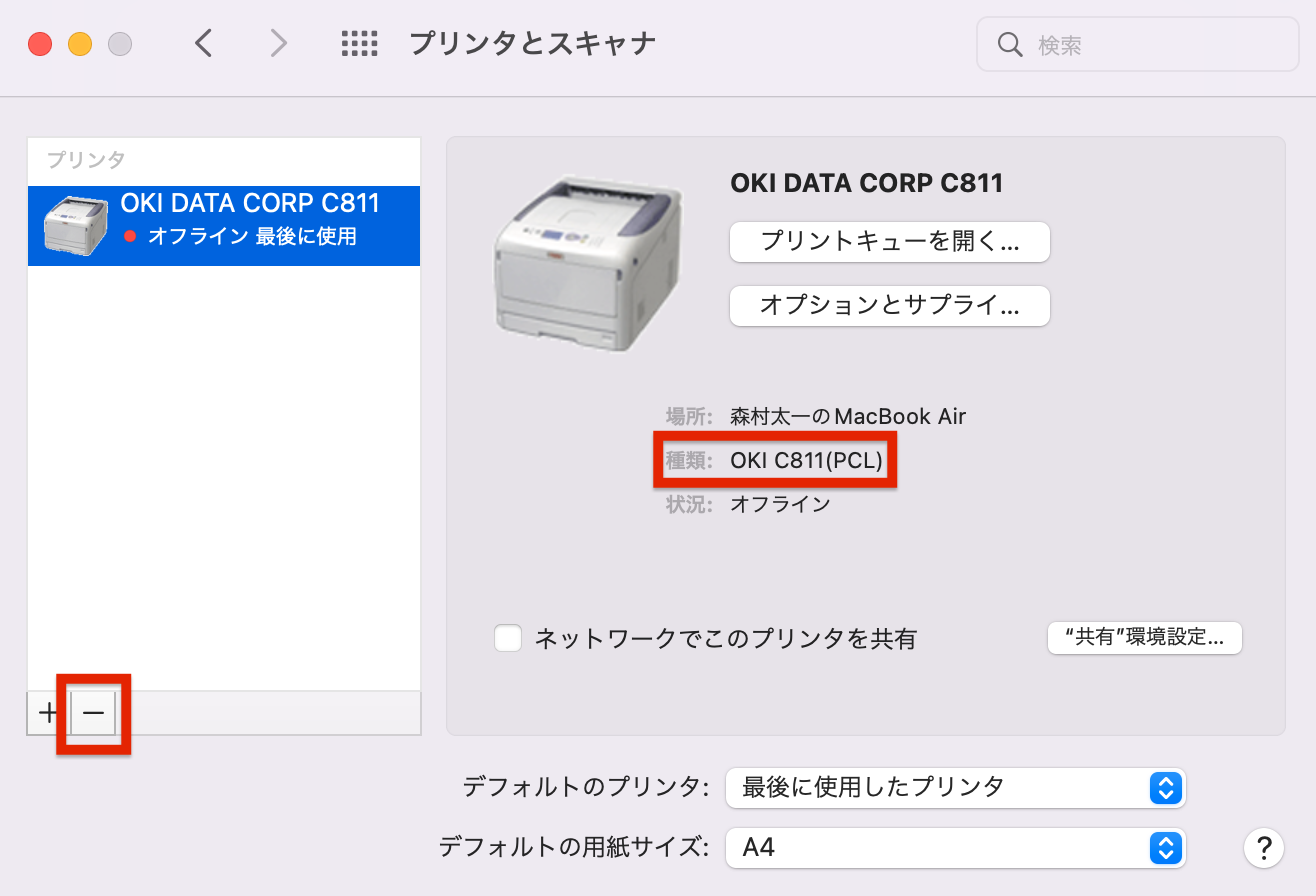Click the forward navigation arrow
Screen dimensions: 1316x896
pyautogui.click(x=279, y=43)
